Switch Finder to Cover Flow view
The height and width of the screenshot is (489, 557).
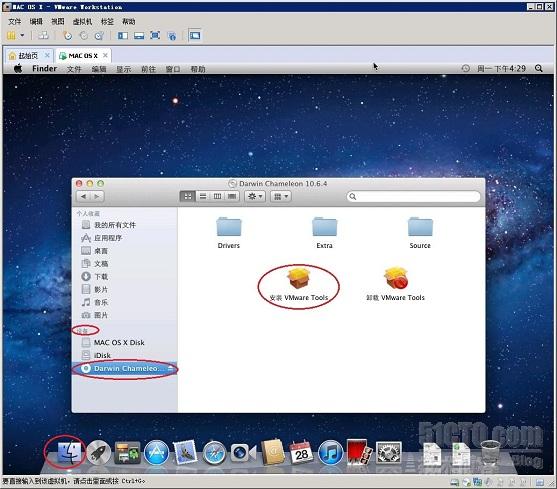[x=232, y=196]
